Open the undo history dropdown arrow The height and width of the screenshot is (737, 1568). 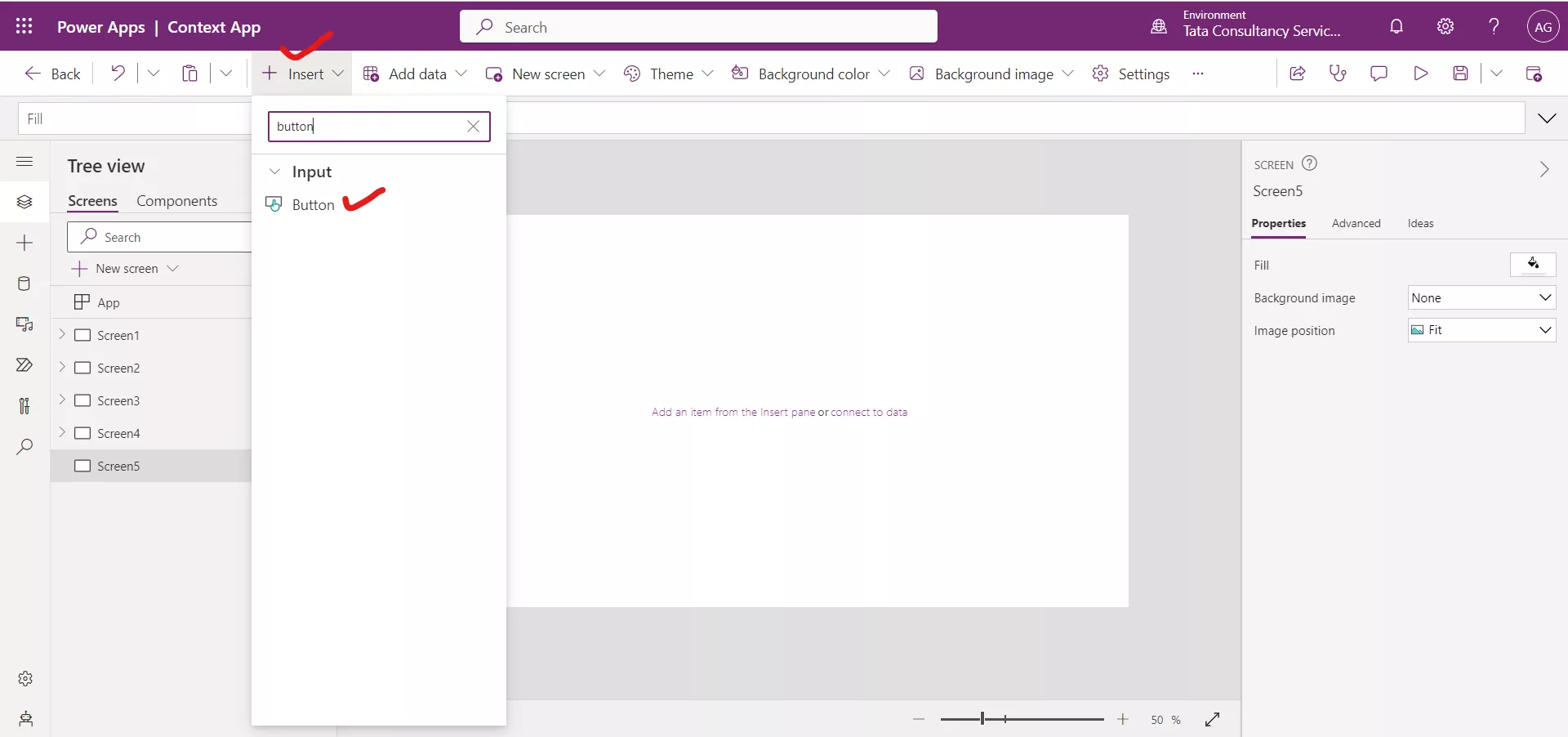(154, 74)
